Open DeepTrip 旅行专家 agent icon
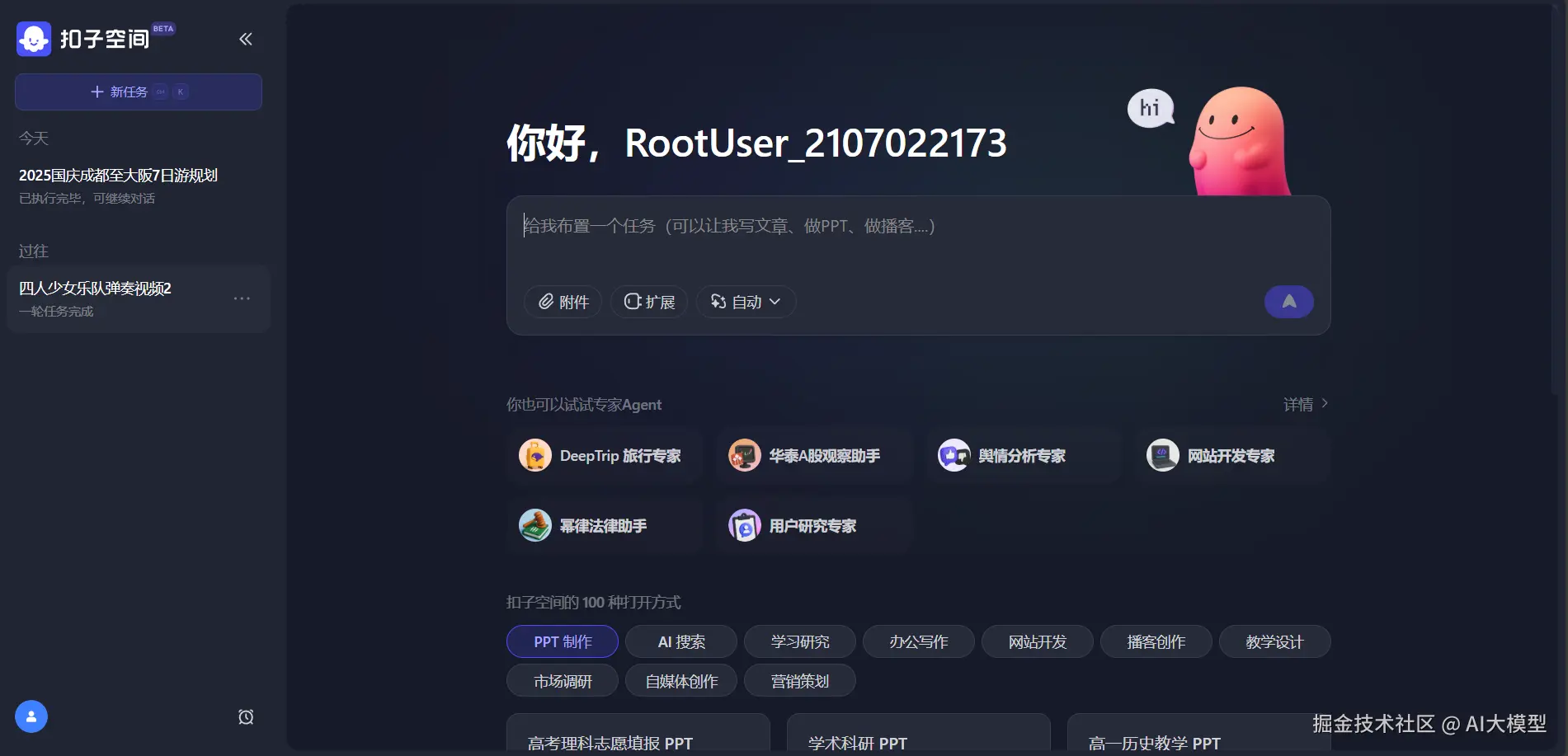This screenshot has height=756, width=1568. tap(535, 455)
